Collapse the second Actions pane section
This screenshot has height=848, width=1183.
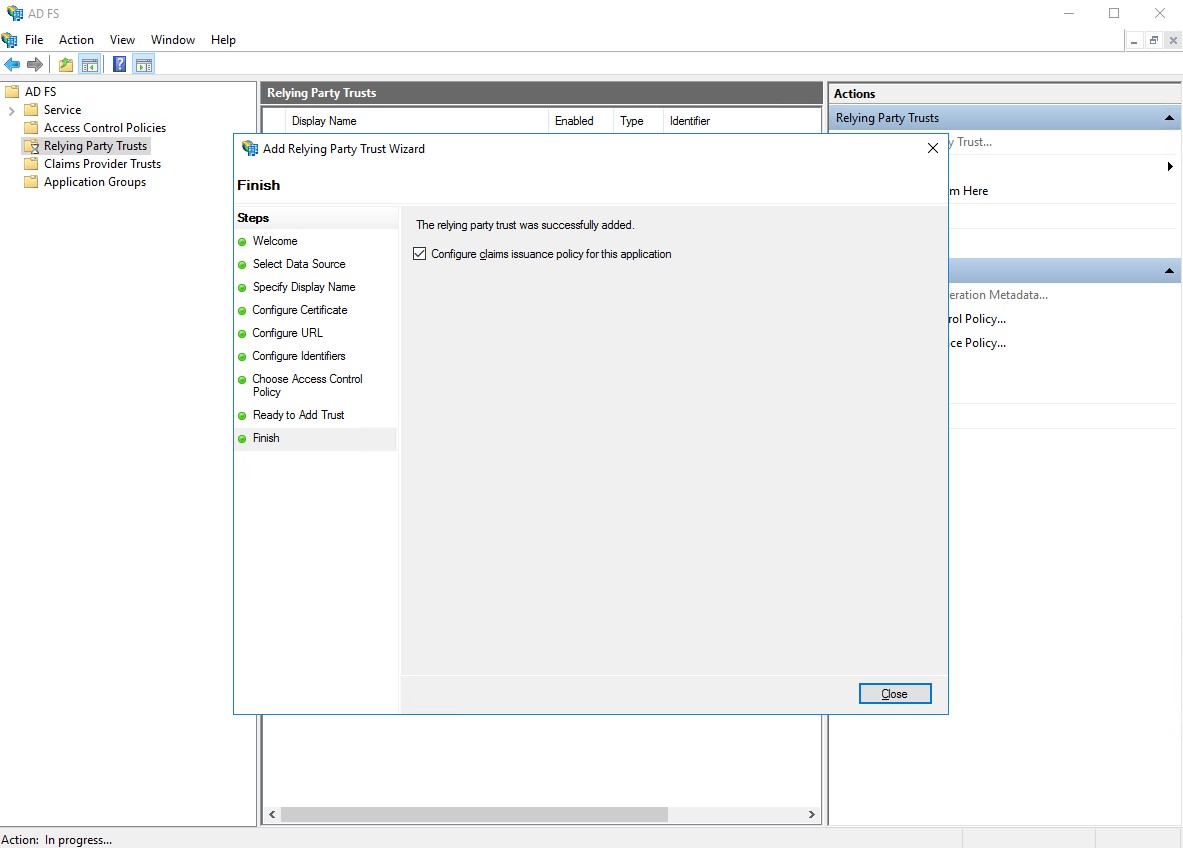[x=1168, y=271]
